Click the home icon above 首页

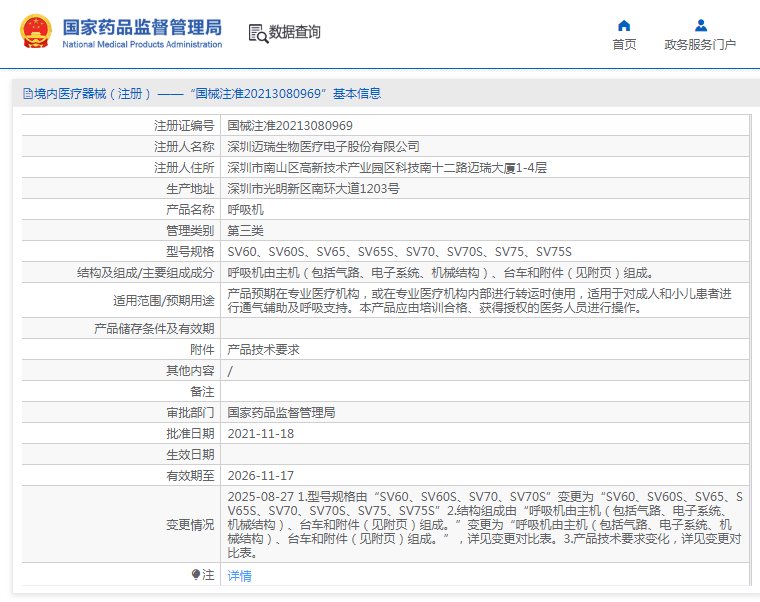point(624,25)
